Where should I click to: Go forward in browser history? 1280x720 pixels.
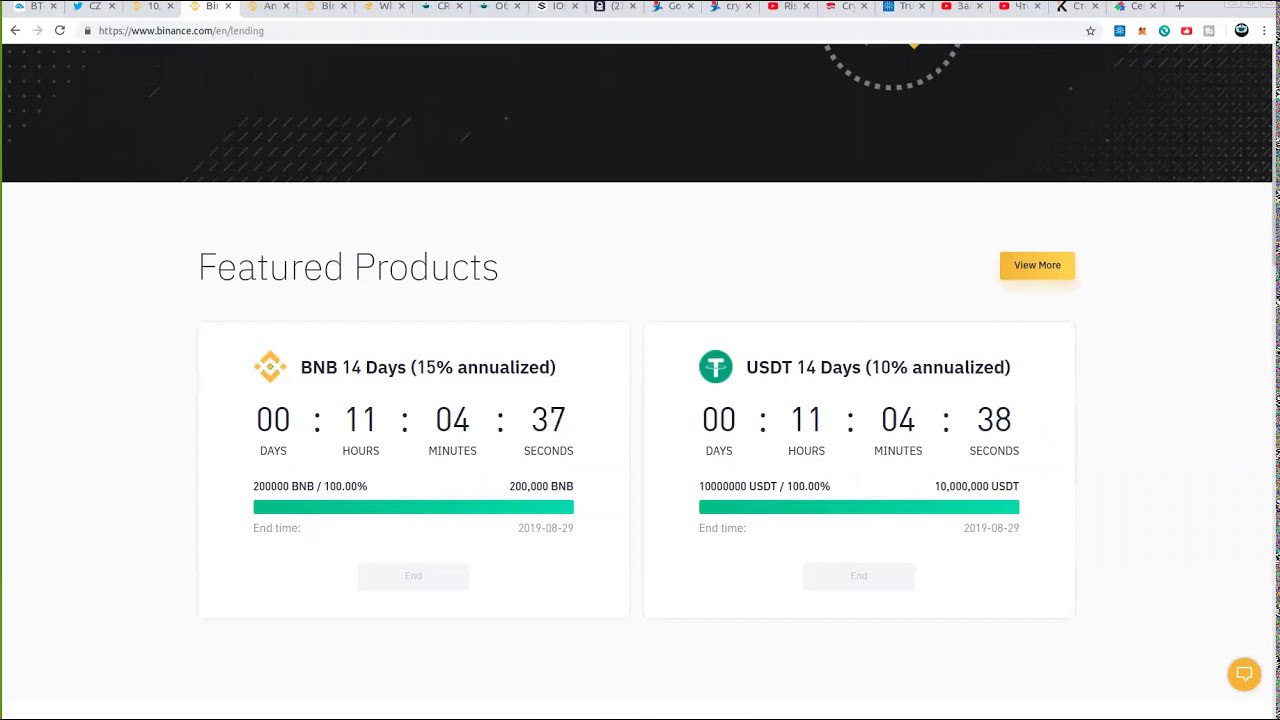pyautogui.click(x=37, y=31)
